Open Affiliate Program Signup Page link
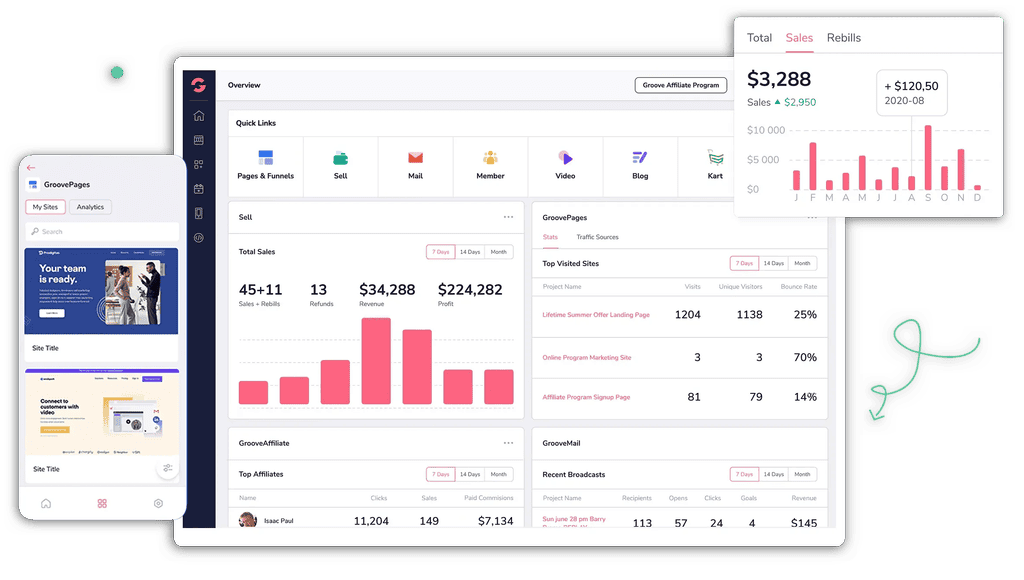1024x580 pixels. [586, 397]
